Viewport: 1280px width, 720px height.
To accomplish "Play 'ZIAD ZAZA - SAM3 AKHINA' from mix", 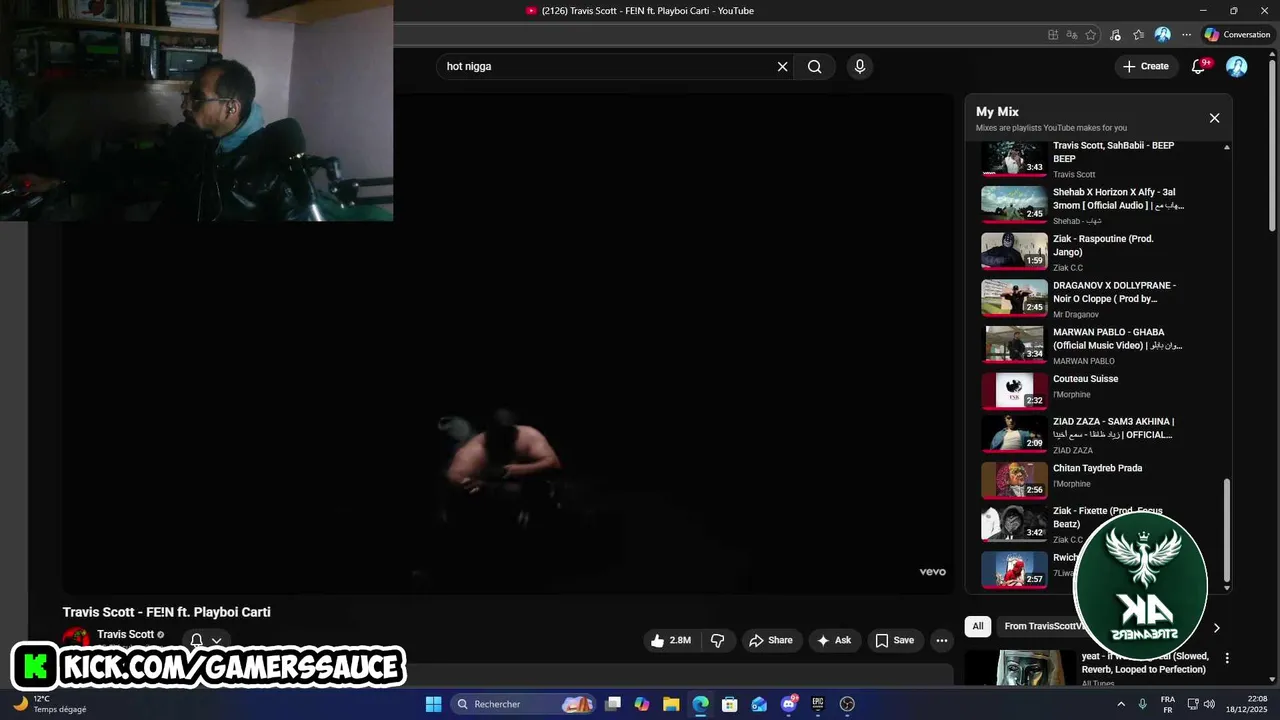I will pos(1115,428).
